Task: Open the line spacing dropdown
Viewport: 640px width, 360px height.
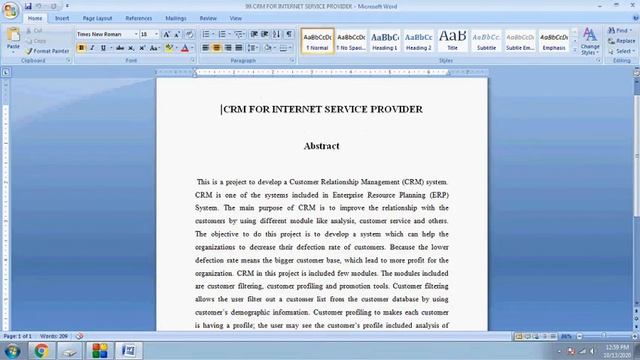Action: tap(253, 48)
